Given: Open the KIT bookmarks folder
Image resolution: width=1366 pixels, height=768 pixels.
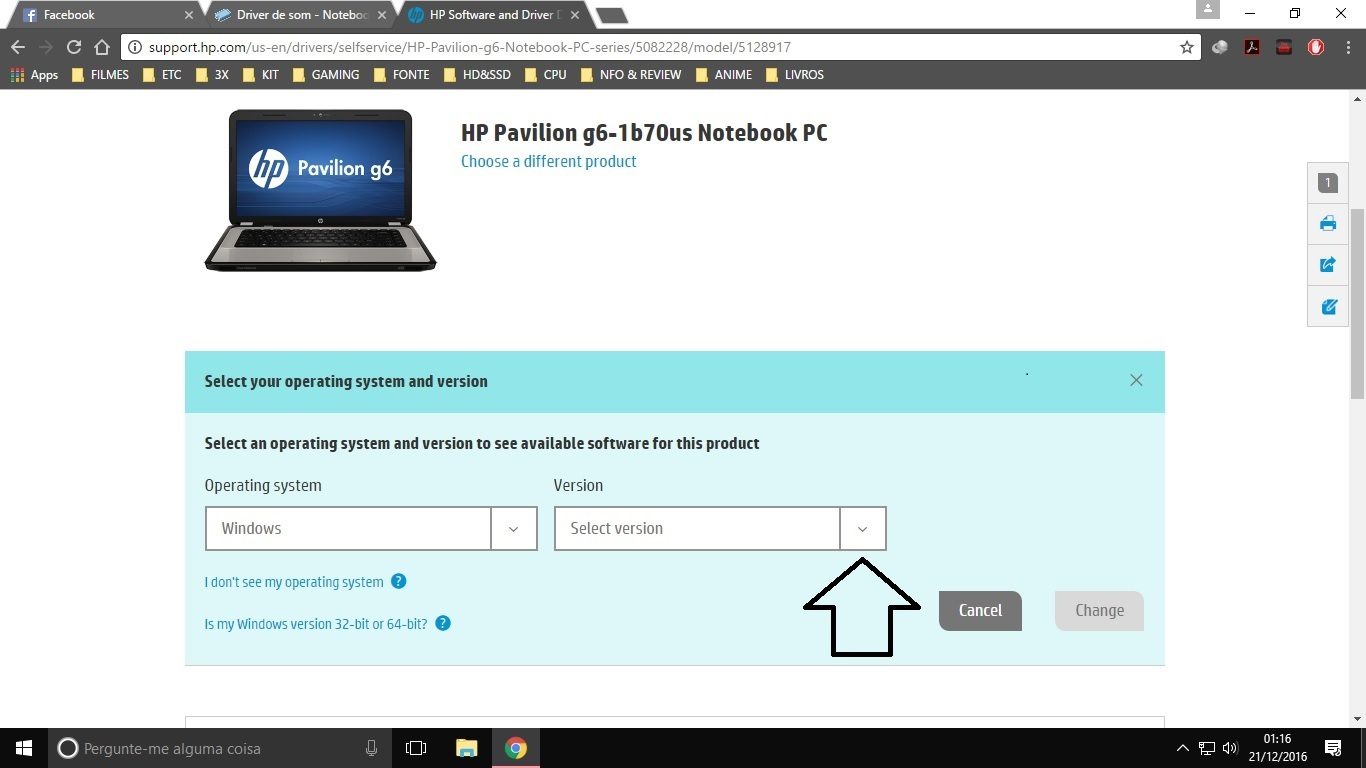Looking at the screenshot, I should (261, 75).
